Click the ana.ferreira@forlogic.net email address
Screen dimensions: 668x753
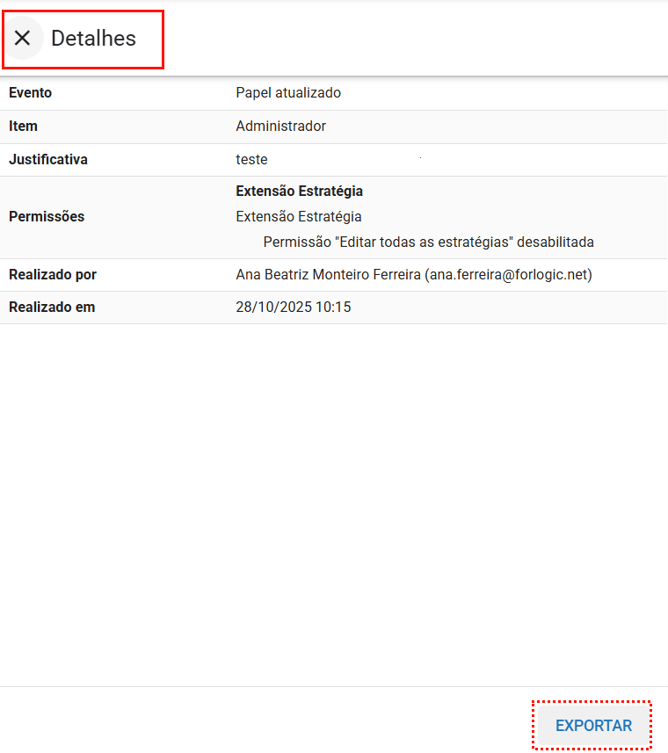[508, 274]
